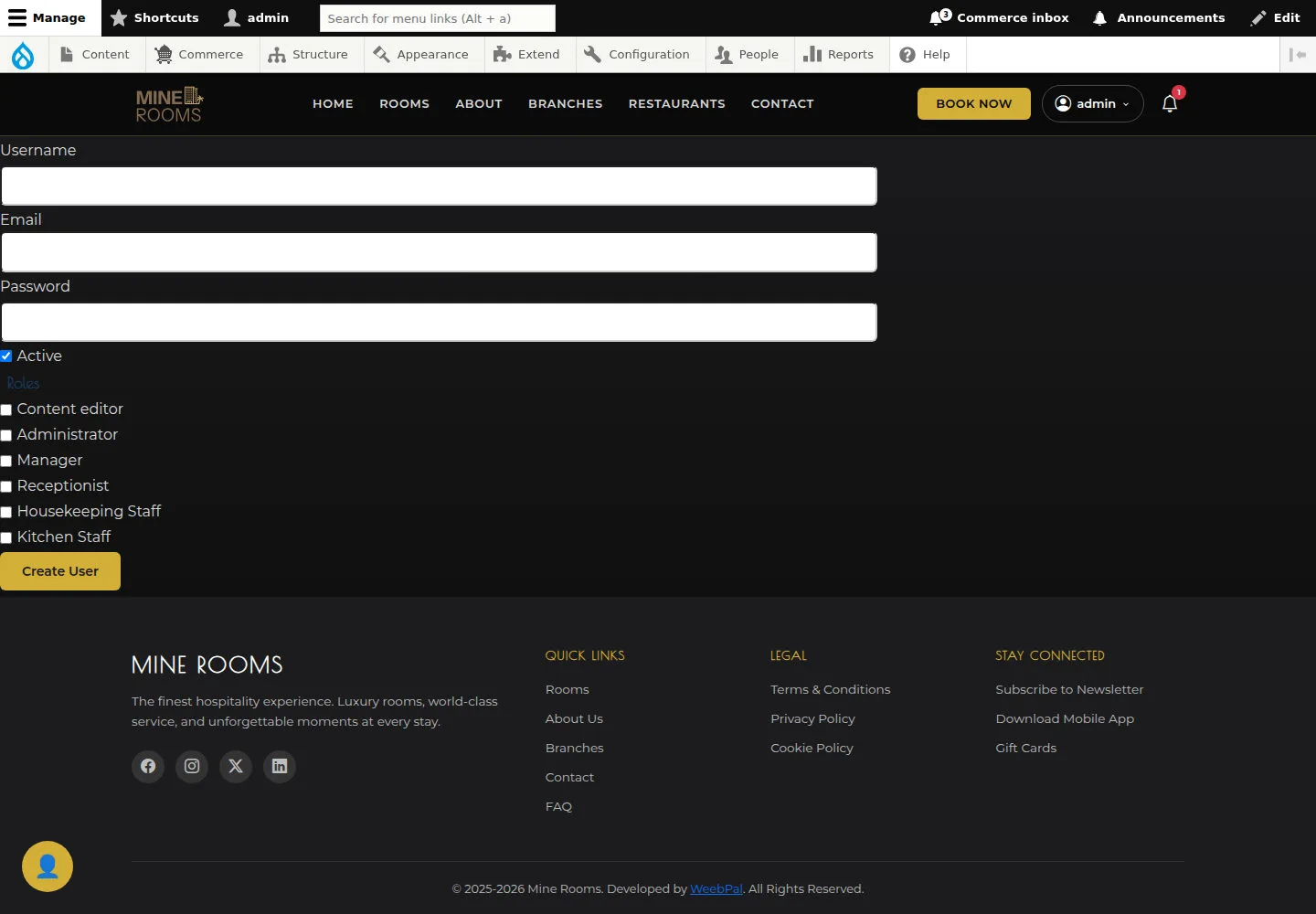
Task: Open the Commerce inbox bell
Action: [x=999, y=17]
